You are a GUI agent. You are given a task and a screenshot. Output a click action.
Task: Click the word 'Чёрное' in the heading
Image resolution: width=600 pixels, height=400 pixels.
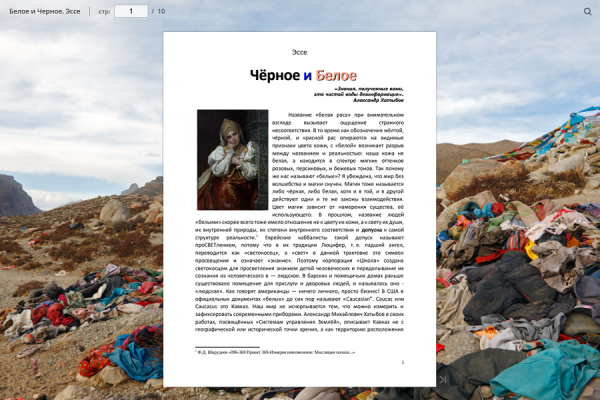point(275,75)
